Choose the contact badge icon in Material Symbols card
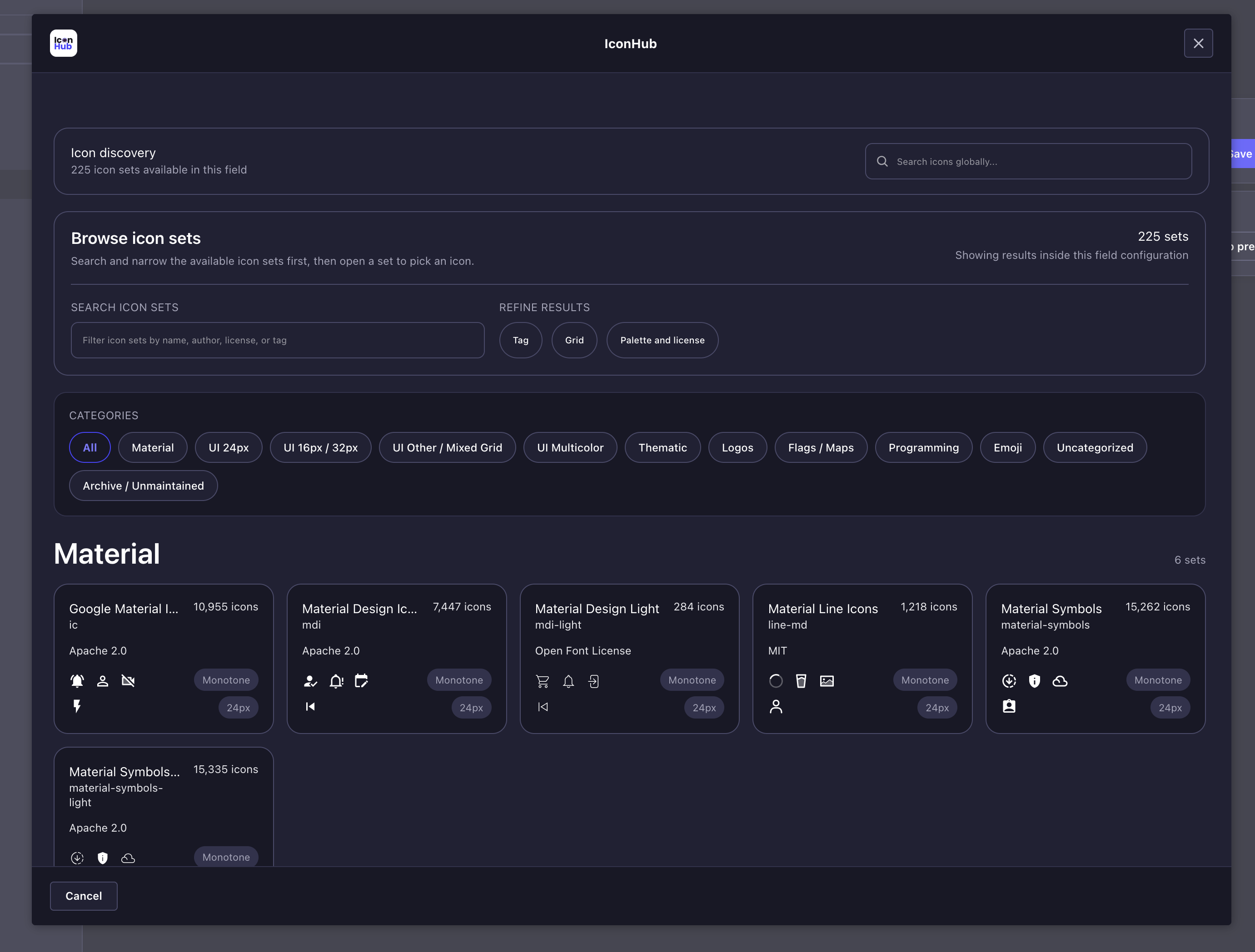This screenshot has width=1255, height=952. coord(1009,706)
